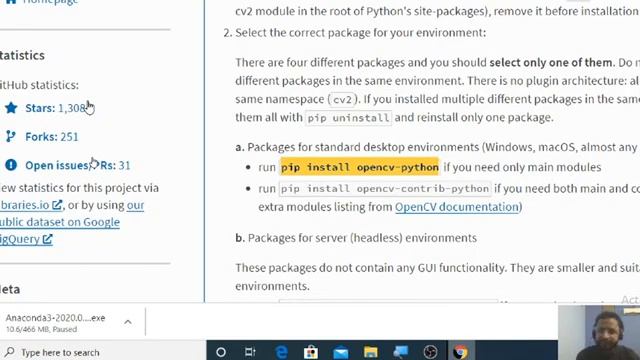Click the Stars: 1,308 link
This screenshot has width=640, height=360.
(x=56, y=108)
